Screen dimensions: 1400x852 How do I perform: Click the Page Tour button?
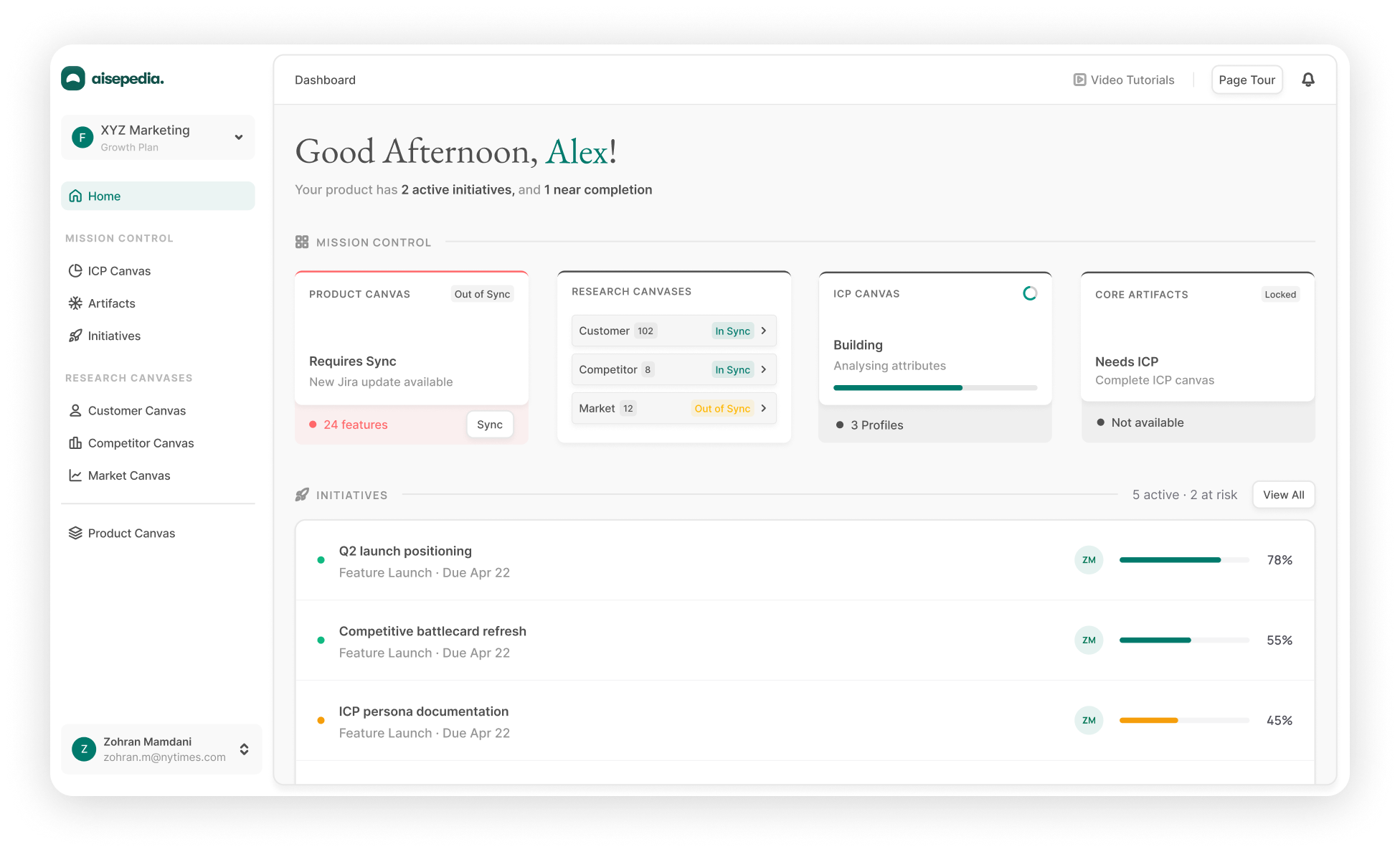point(1247,80)
